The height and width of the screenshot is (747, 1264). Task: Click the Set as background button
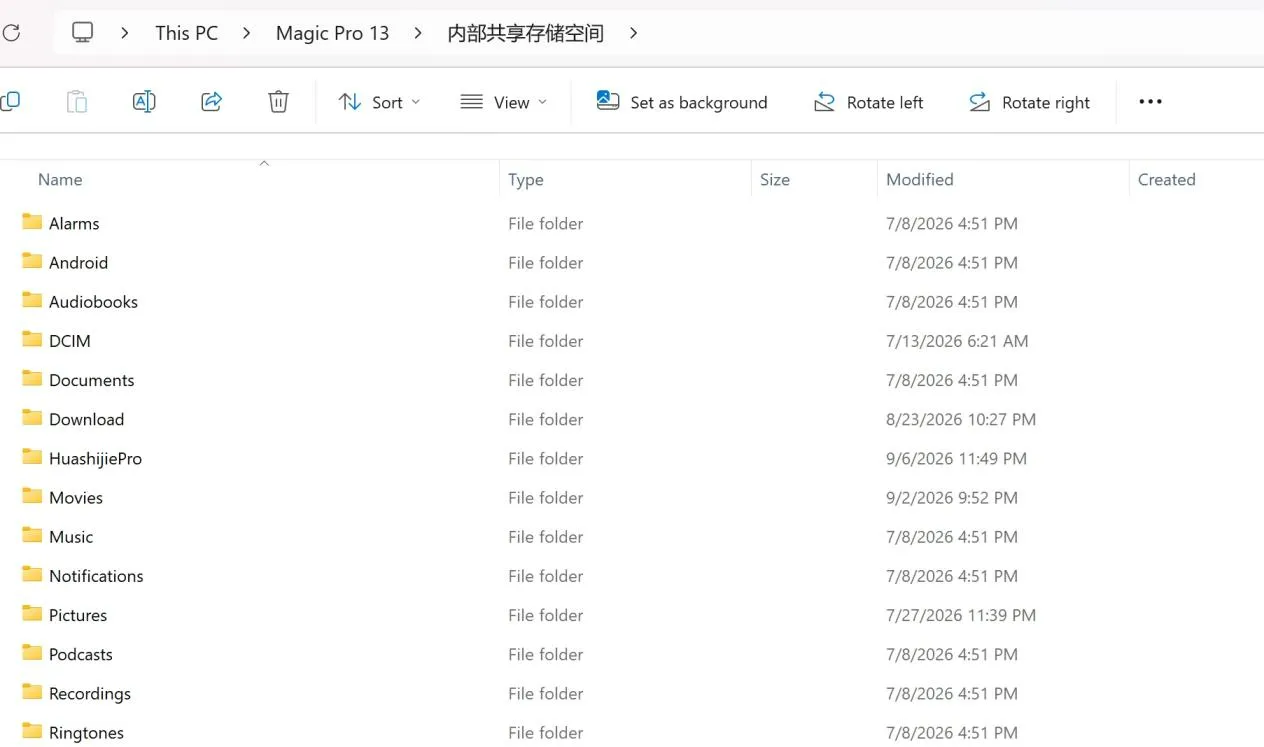click(682, 102)
